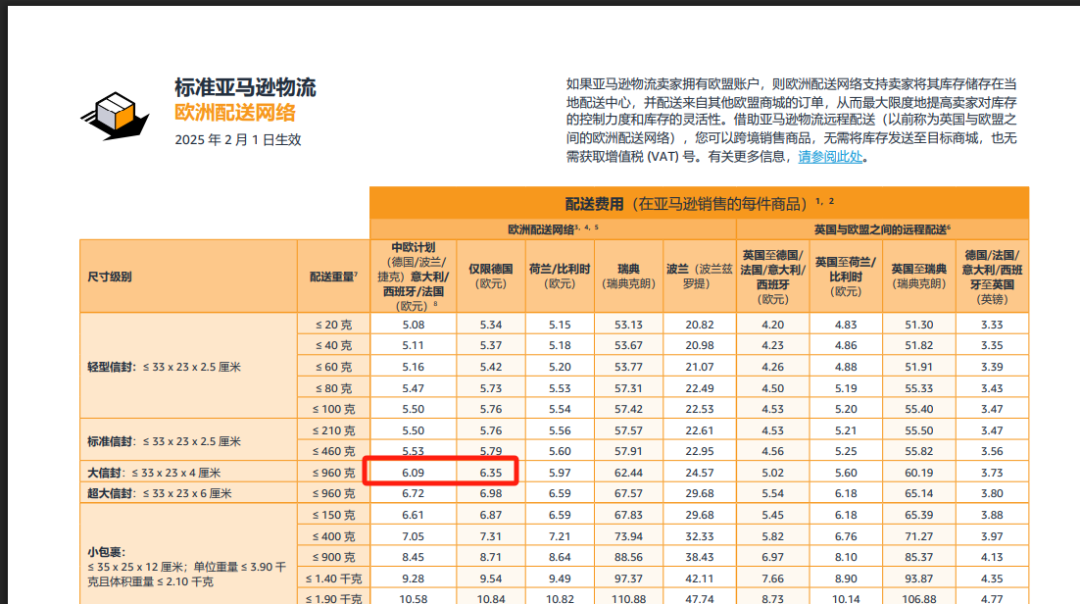Click the 3.33 fee in ≤ 20 克 row
The image size is (1080, 604).
[992, 324]
